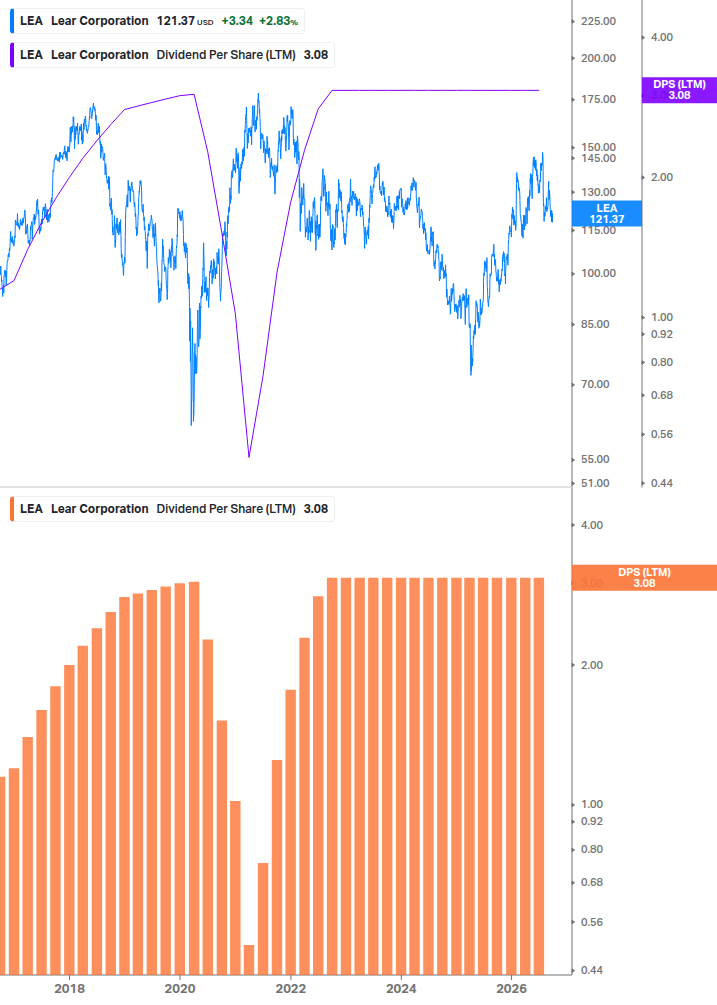Click the 55.00 price axis label
Image resolution: width=717 pixels, height=1005 pixels.
point(595,460)
